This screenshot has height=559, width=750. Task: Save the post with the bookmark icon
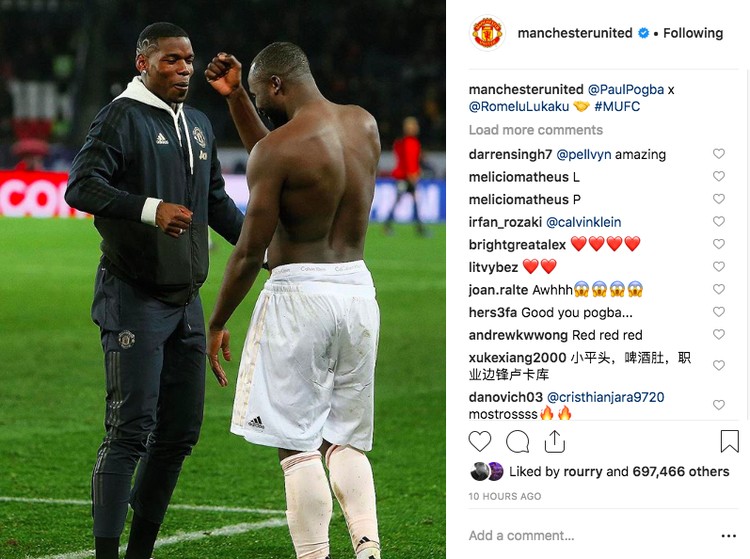[729, 441]
